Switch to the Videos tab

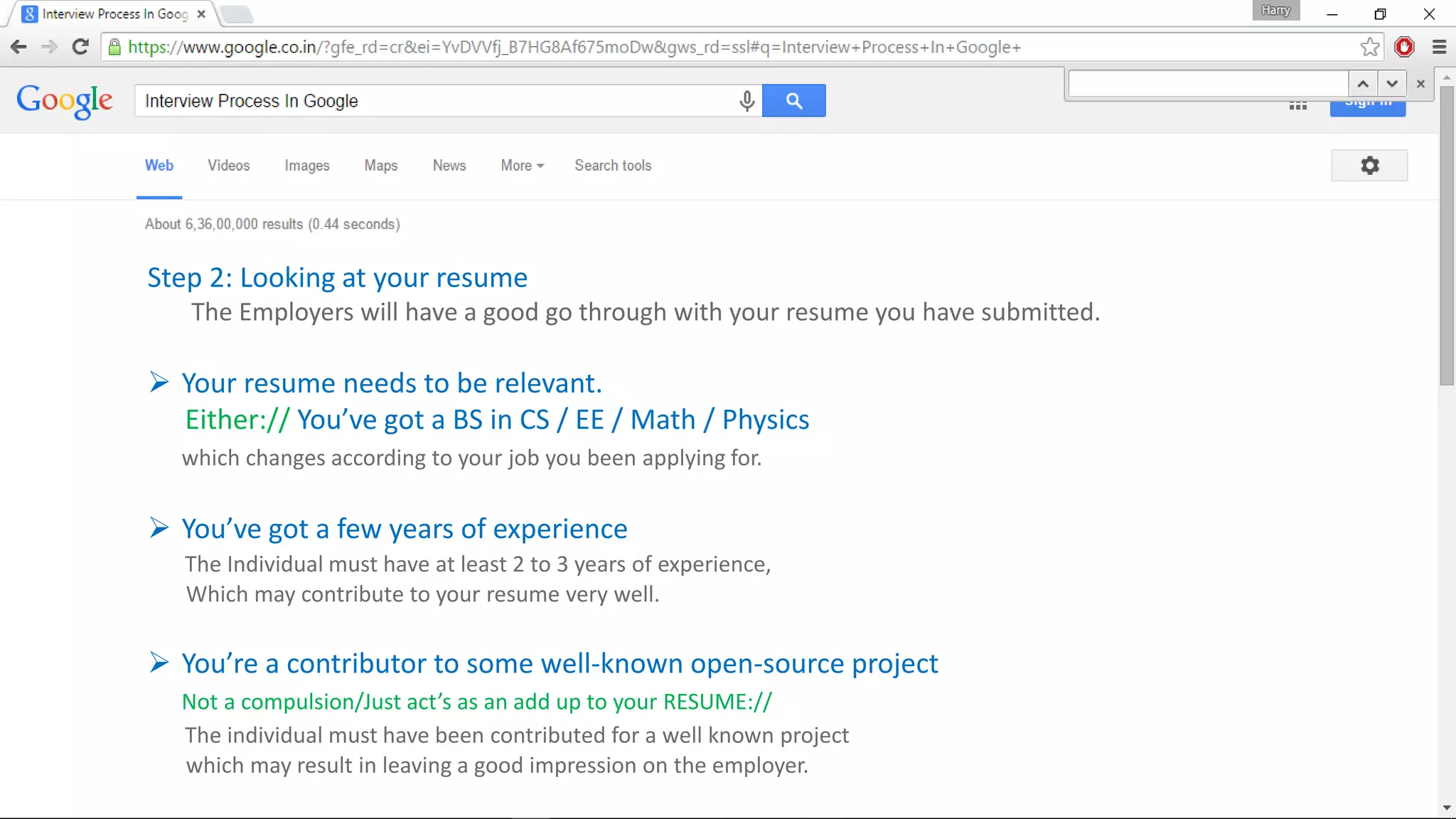pos(229,166)
